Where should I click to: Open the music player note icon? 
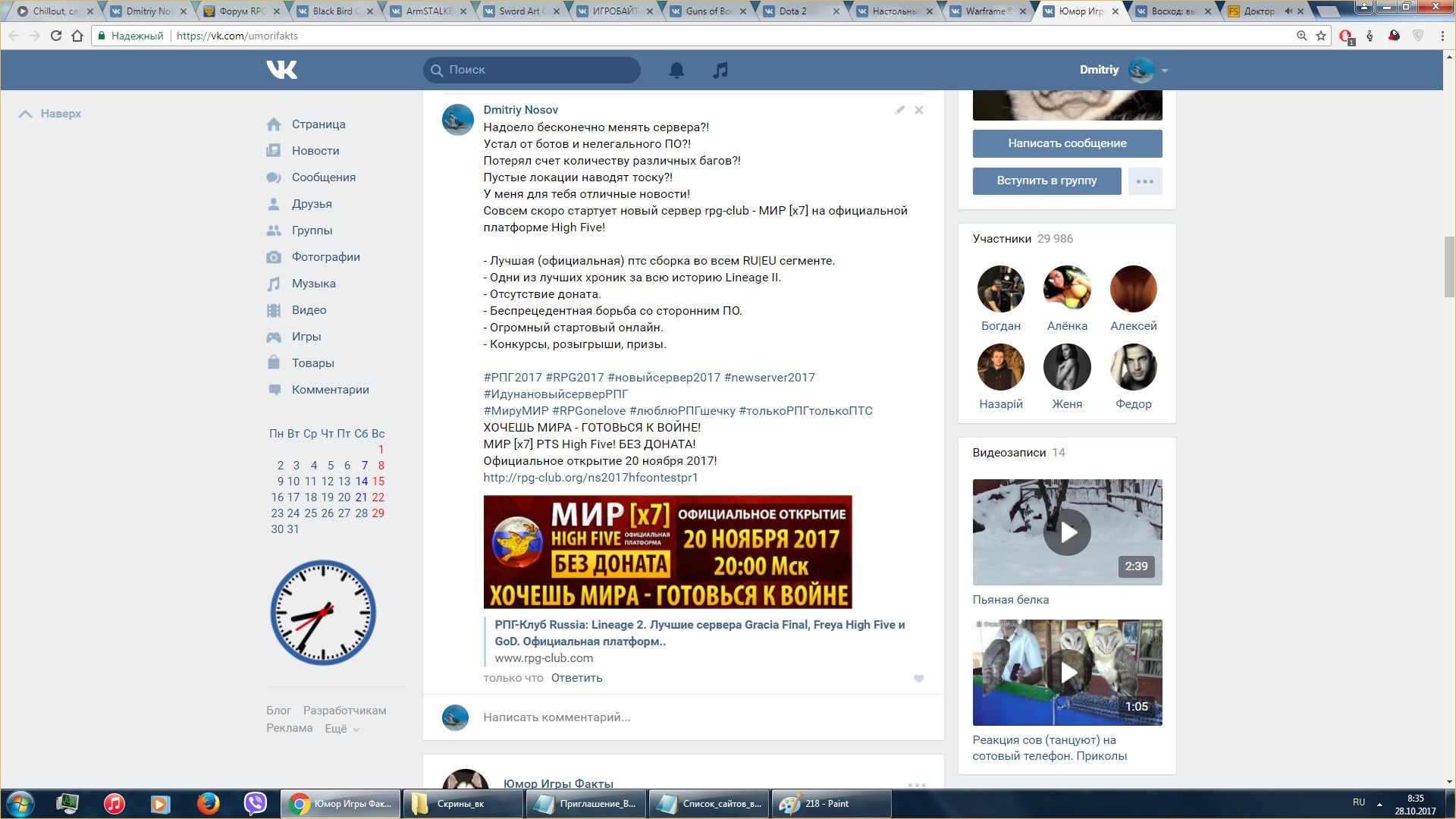[x=720, y=70]
